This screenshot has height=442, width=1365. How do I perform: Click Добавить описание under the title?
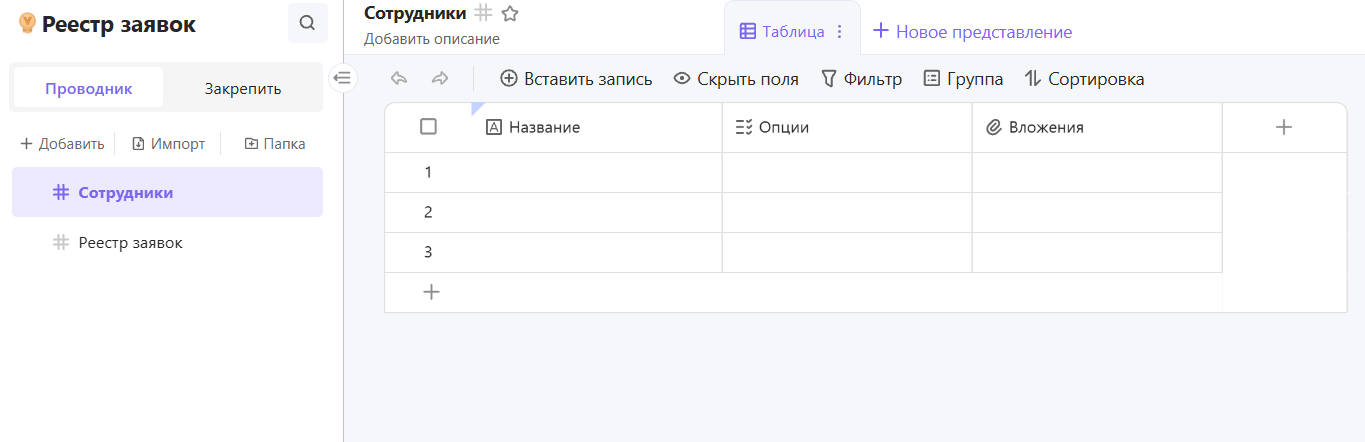[x=432, y=39]
